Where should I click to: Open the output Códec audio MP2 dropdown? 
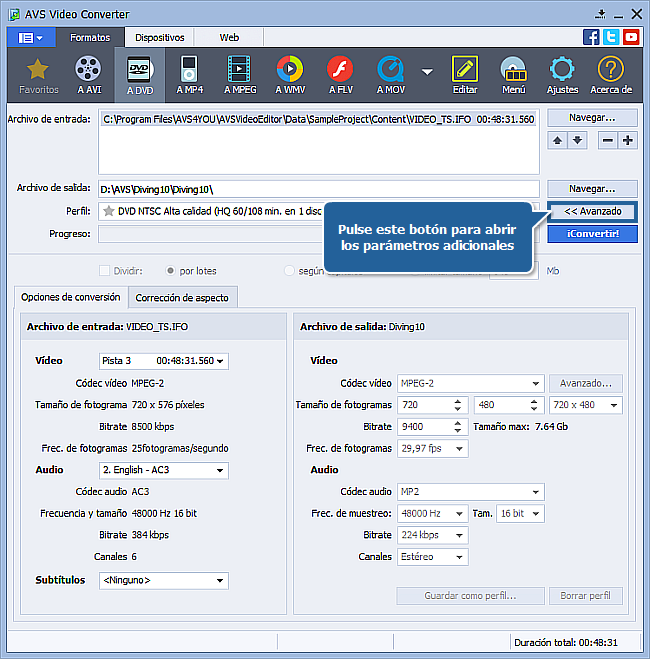[469, 491]
